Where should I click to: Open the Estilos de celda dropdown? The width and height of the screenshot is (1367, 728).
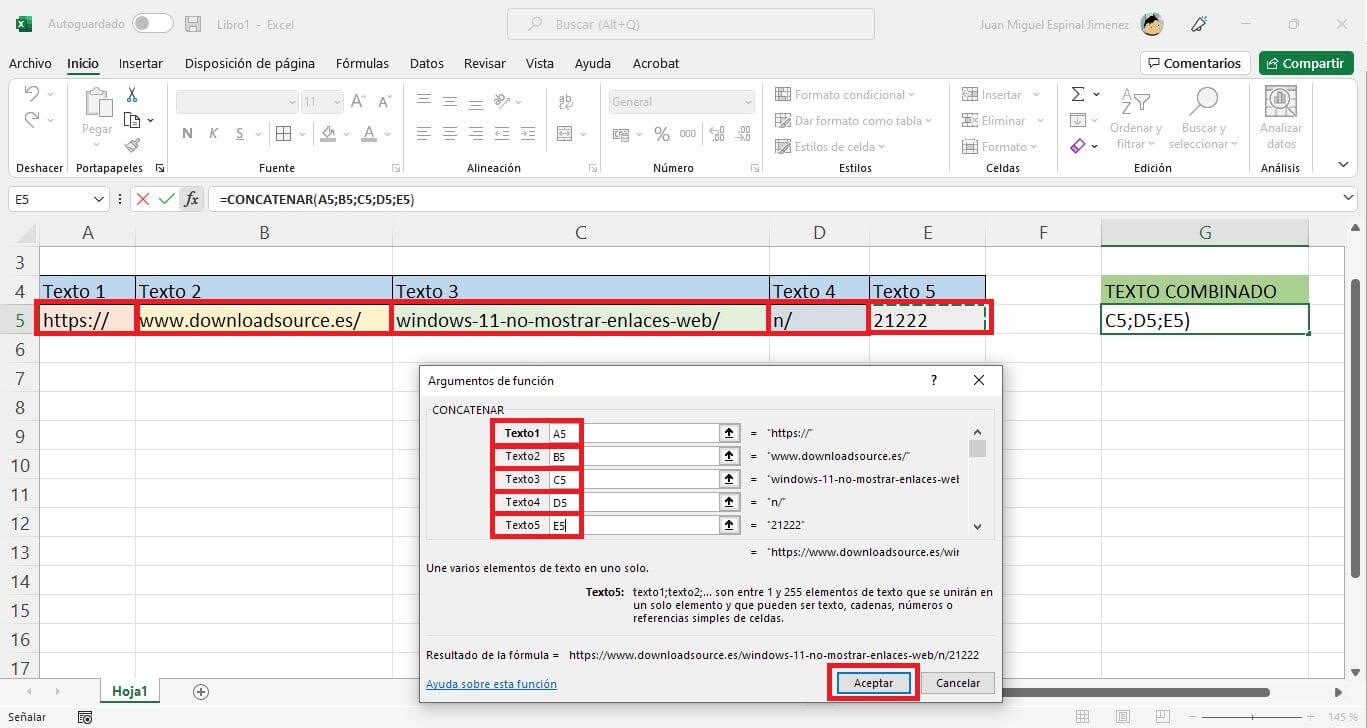pos(832,147)
